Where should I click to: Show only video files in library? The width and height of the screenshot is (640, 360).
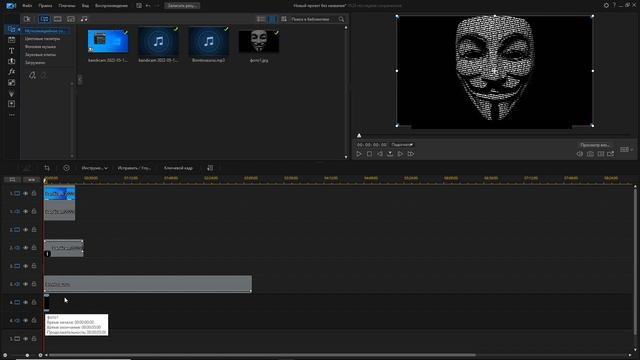pyautogui.click(x=58, y=19)
